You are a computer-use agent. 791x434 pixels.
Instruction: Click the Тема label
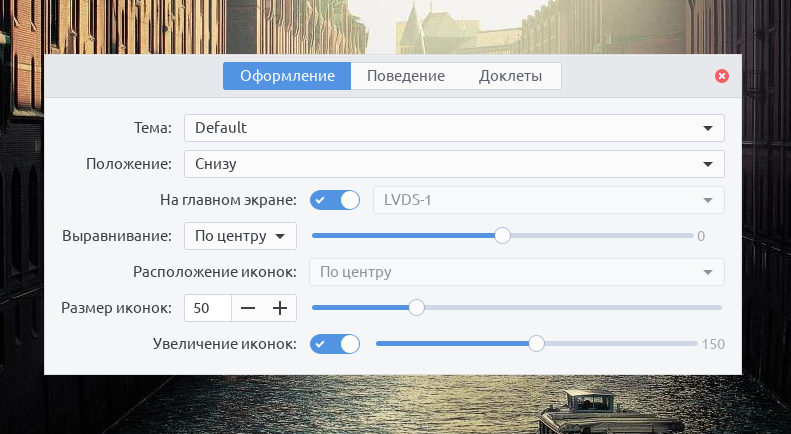click(x=153, y=128)
